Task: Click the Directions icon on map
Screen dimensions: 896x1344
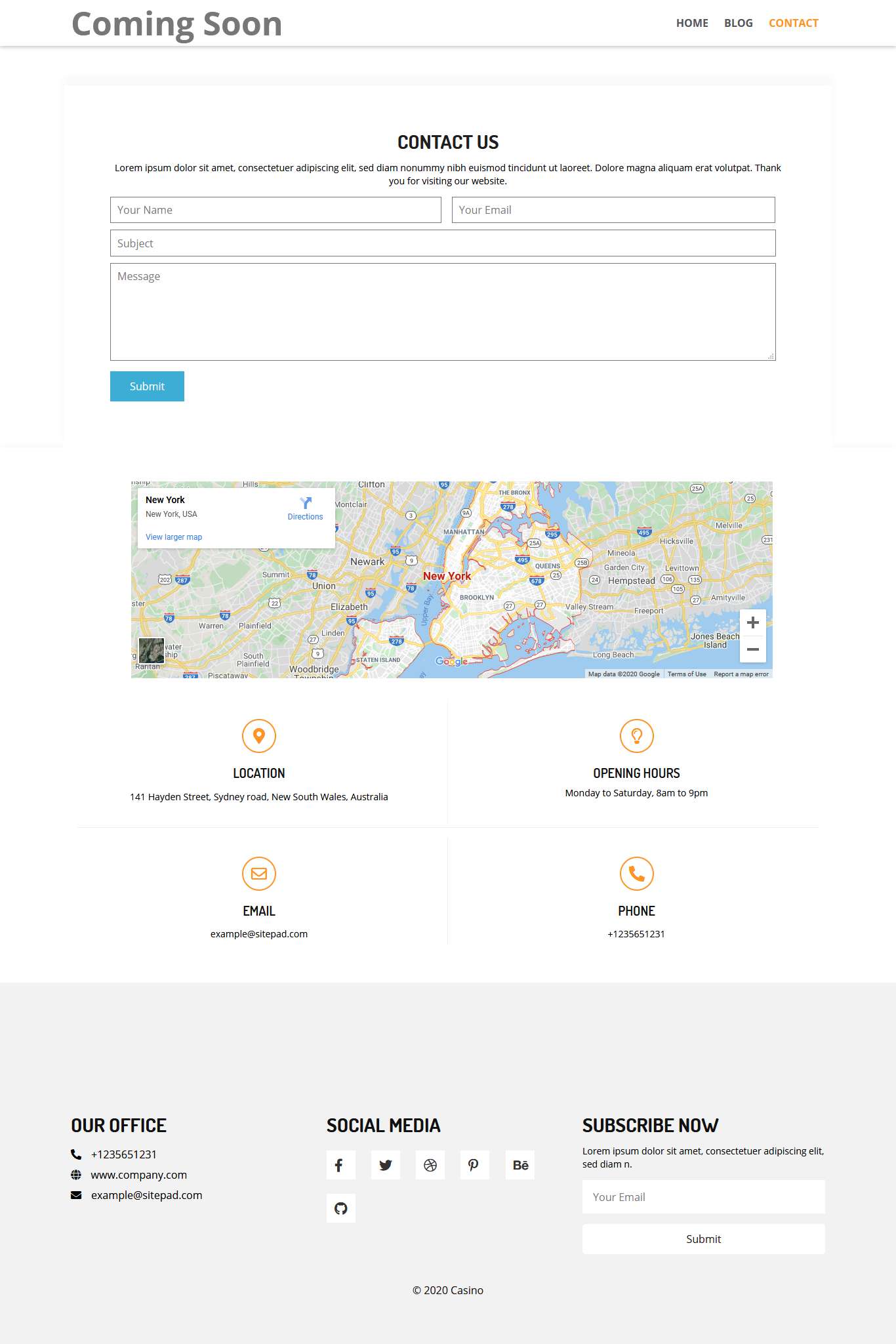Action: (305, 504)
